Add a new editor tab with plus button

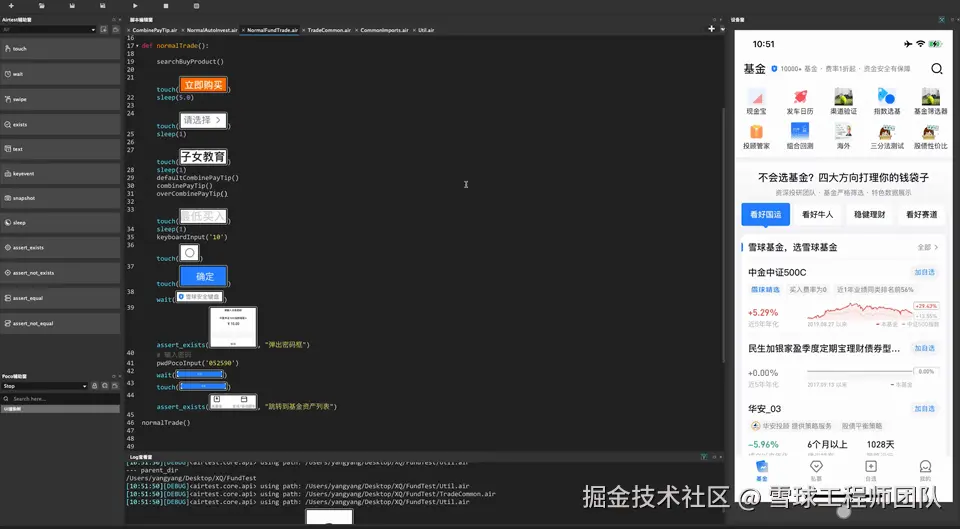[711, 29]
